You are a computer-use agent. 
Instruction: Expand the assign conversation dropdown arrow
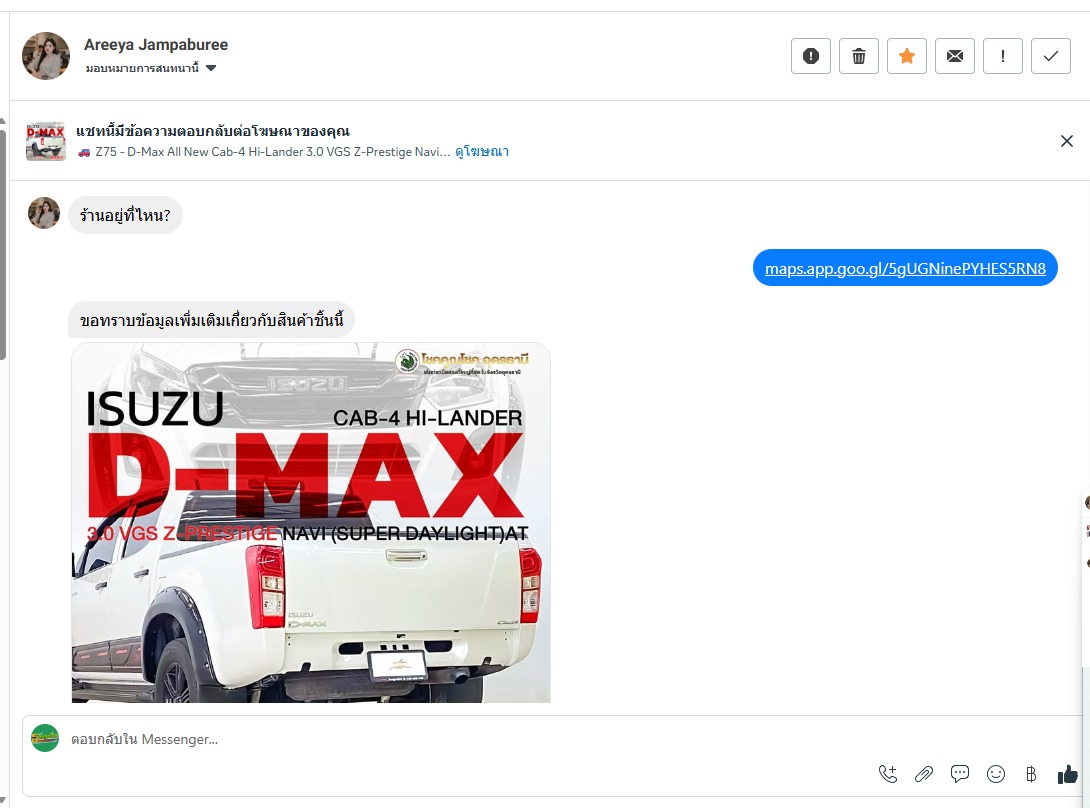(x=211, y=68)
